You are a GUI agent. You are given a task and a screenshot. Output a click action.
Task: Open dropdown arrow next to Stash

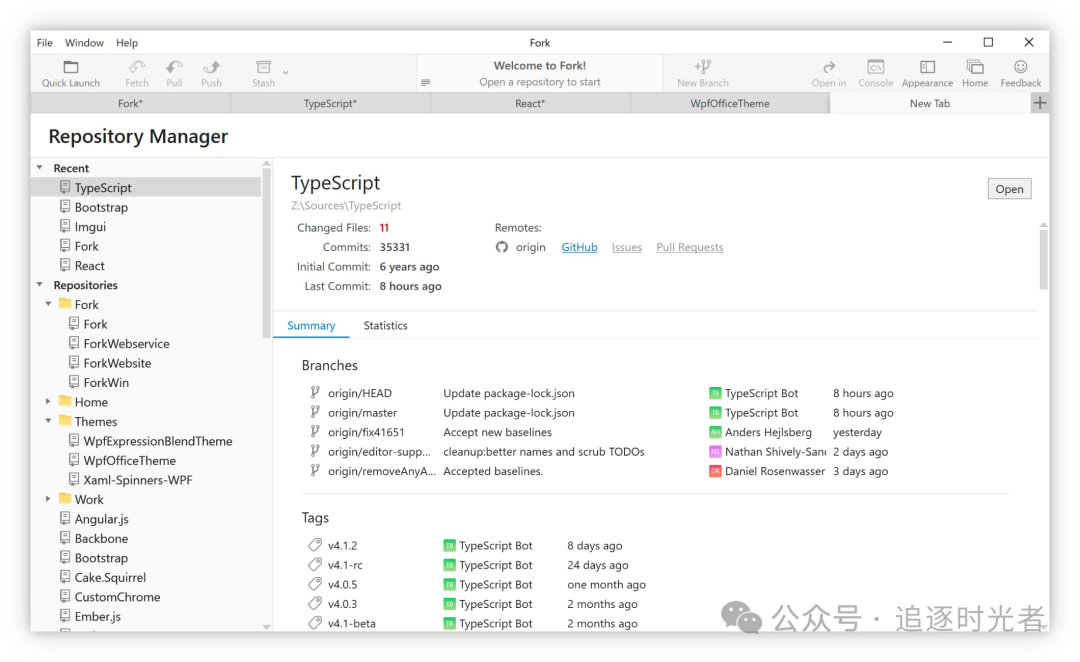pyautogui.click(x=286, y=72)
